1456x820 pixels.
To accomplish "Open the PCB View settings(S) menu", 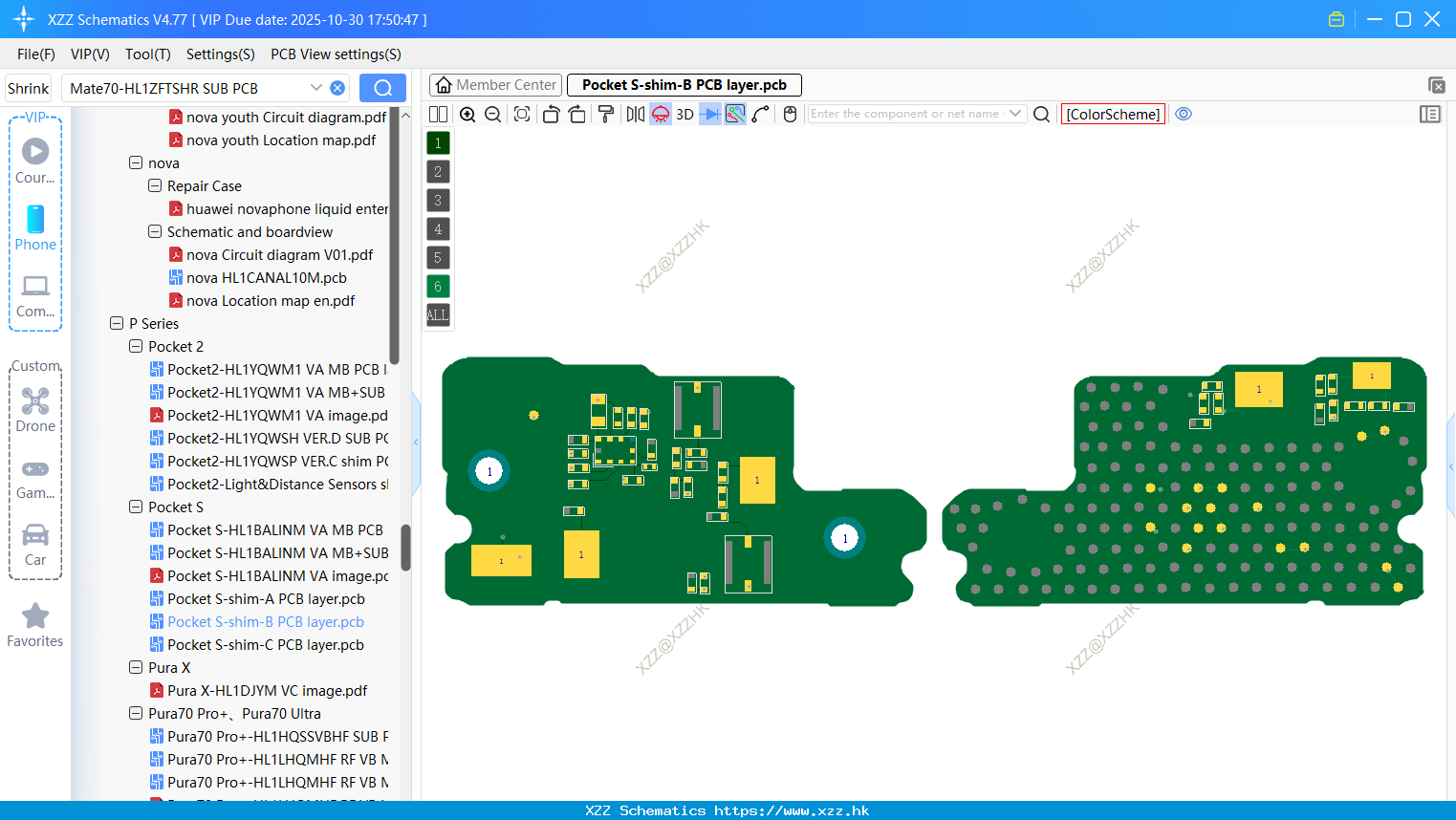I will click(336, 54).
